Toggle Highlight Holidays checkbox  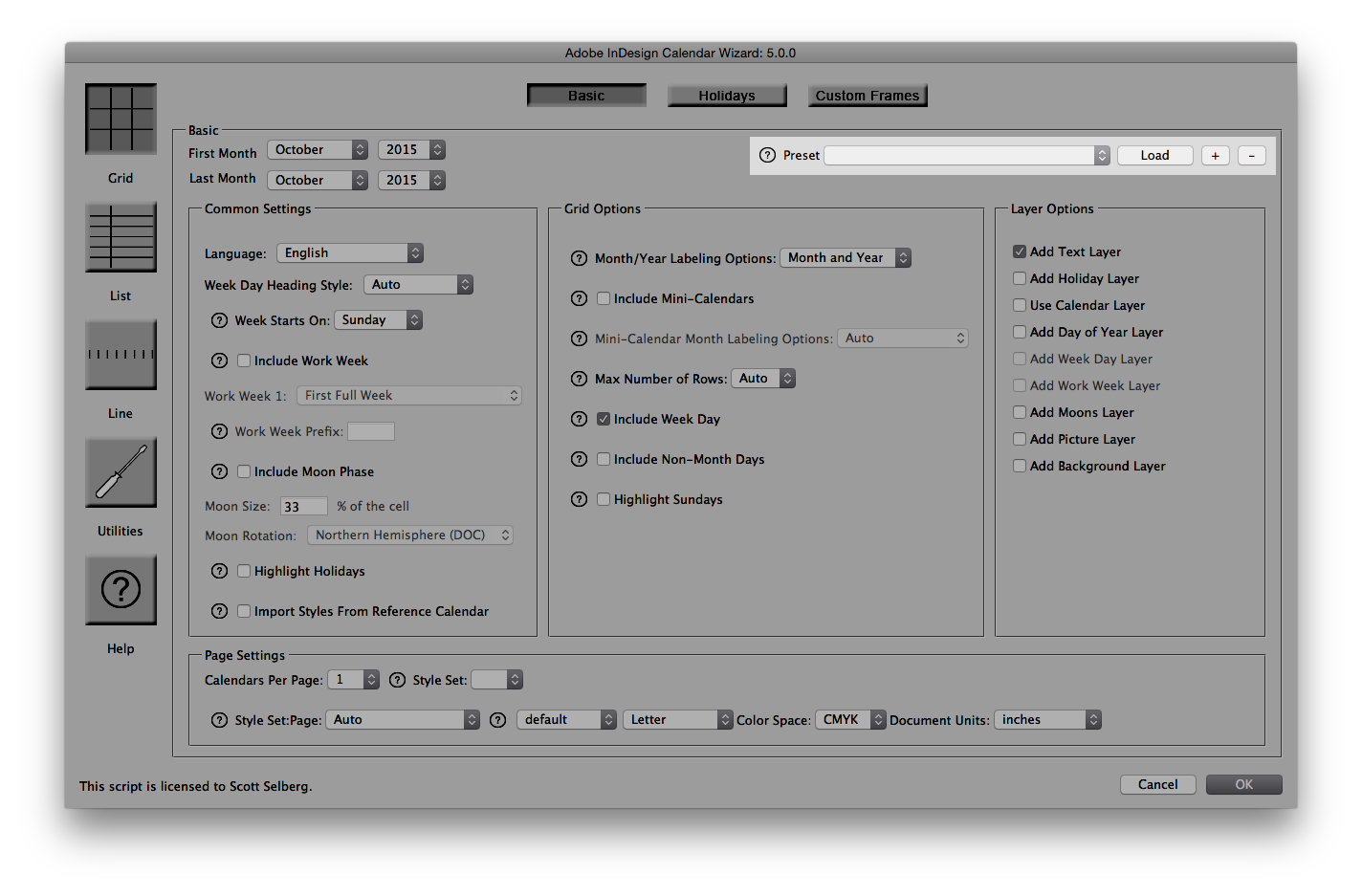pos(244,571)
